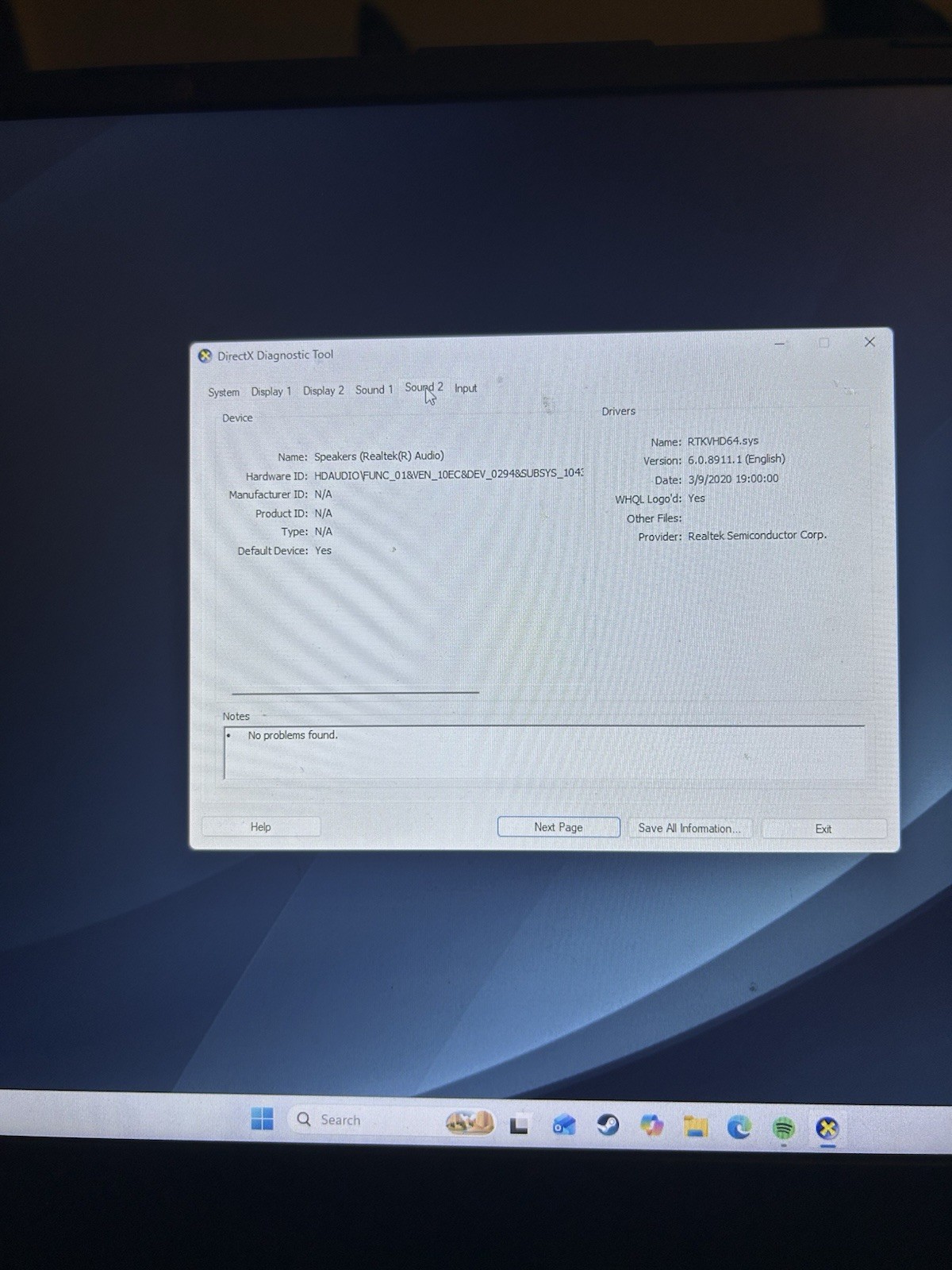Minimize the DirectX Diagnostic Tool window
Image resolution: width=952 pixels, height=1270 pixels.
[780, 343]
